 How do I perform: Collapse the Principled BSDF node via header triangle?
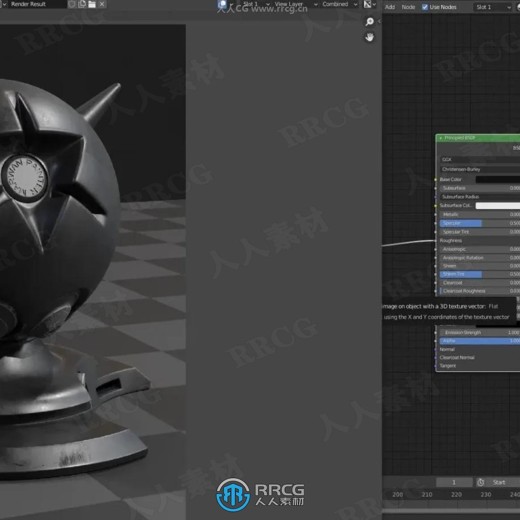tap(441, 138)
